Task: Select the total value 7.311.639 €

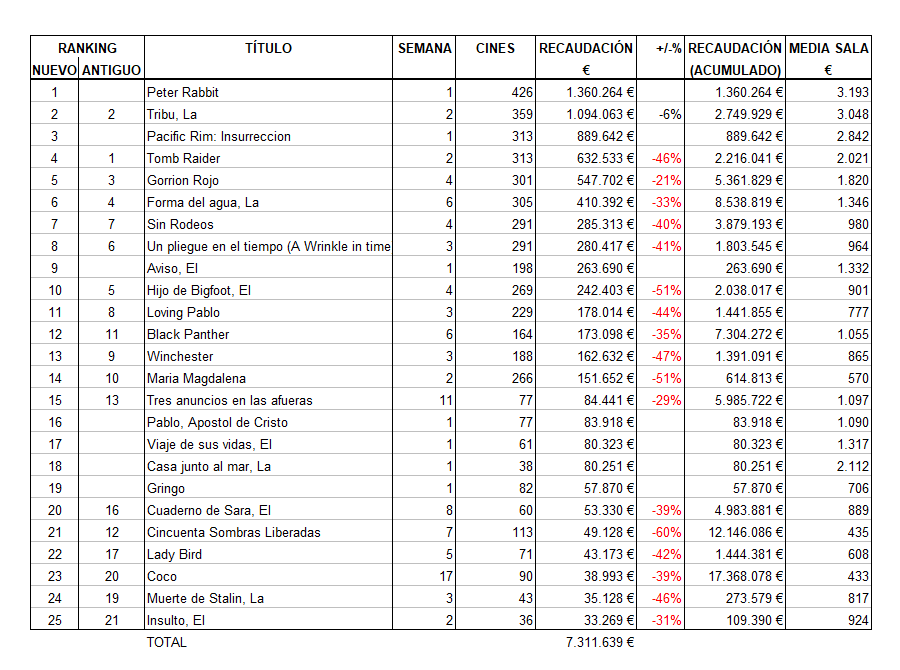Action: [600, 642]
